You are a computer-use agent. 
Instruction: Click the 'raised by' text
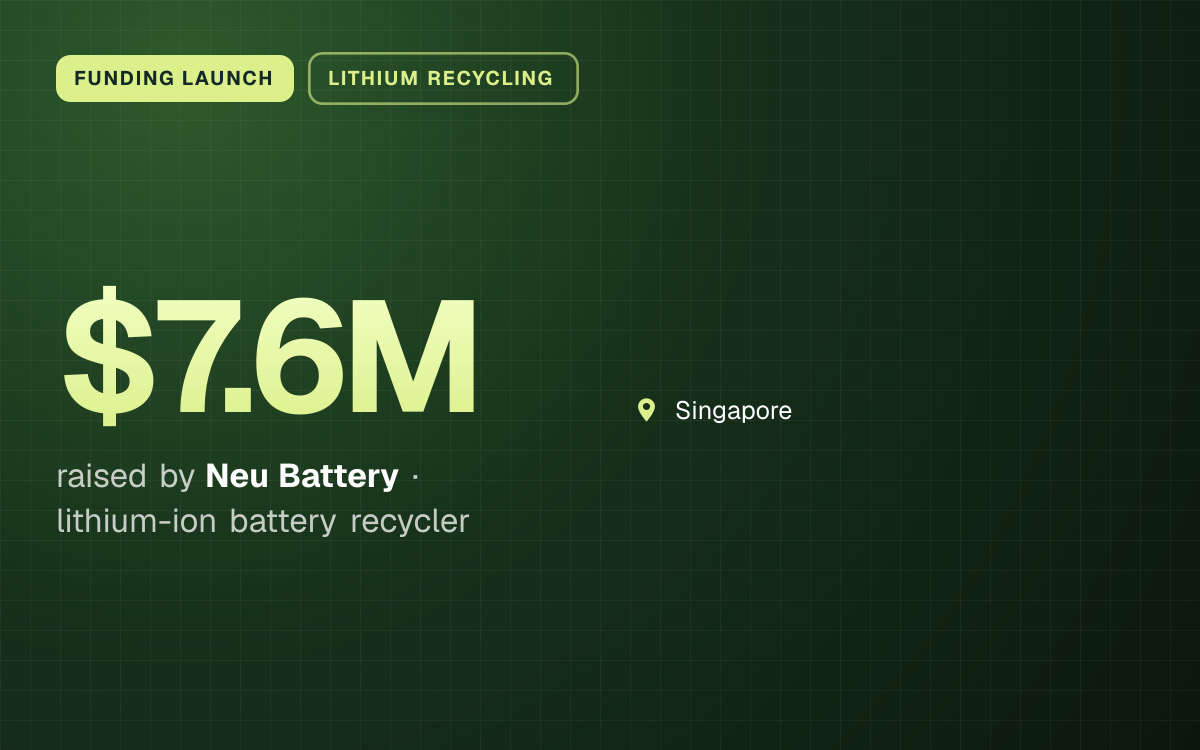(x=125, y=476)
